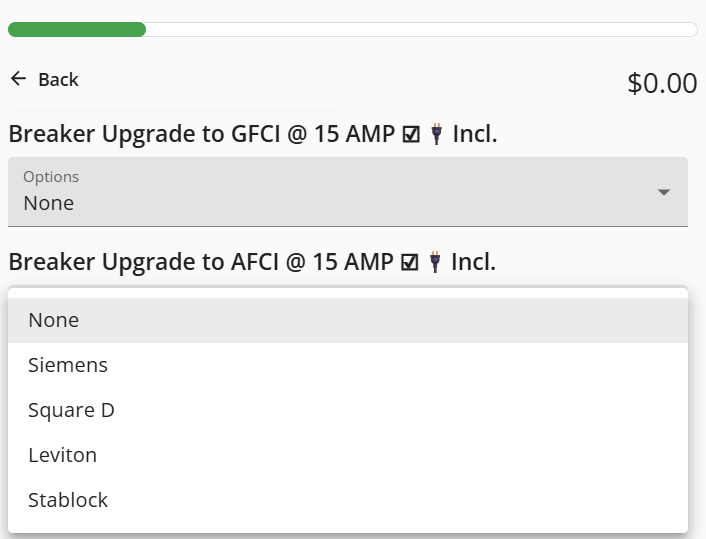Click the checkmark box in AFCI heading
706x539 pixels.
pos(409,262)
